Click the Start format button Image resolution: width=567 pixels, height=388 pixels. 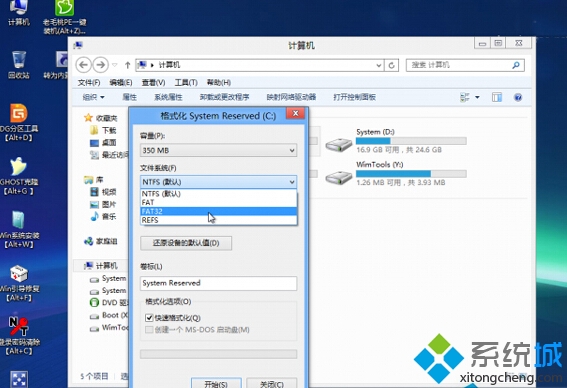(x=216, y=383)
